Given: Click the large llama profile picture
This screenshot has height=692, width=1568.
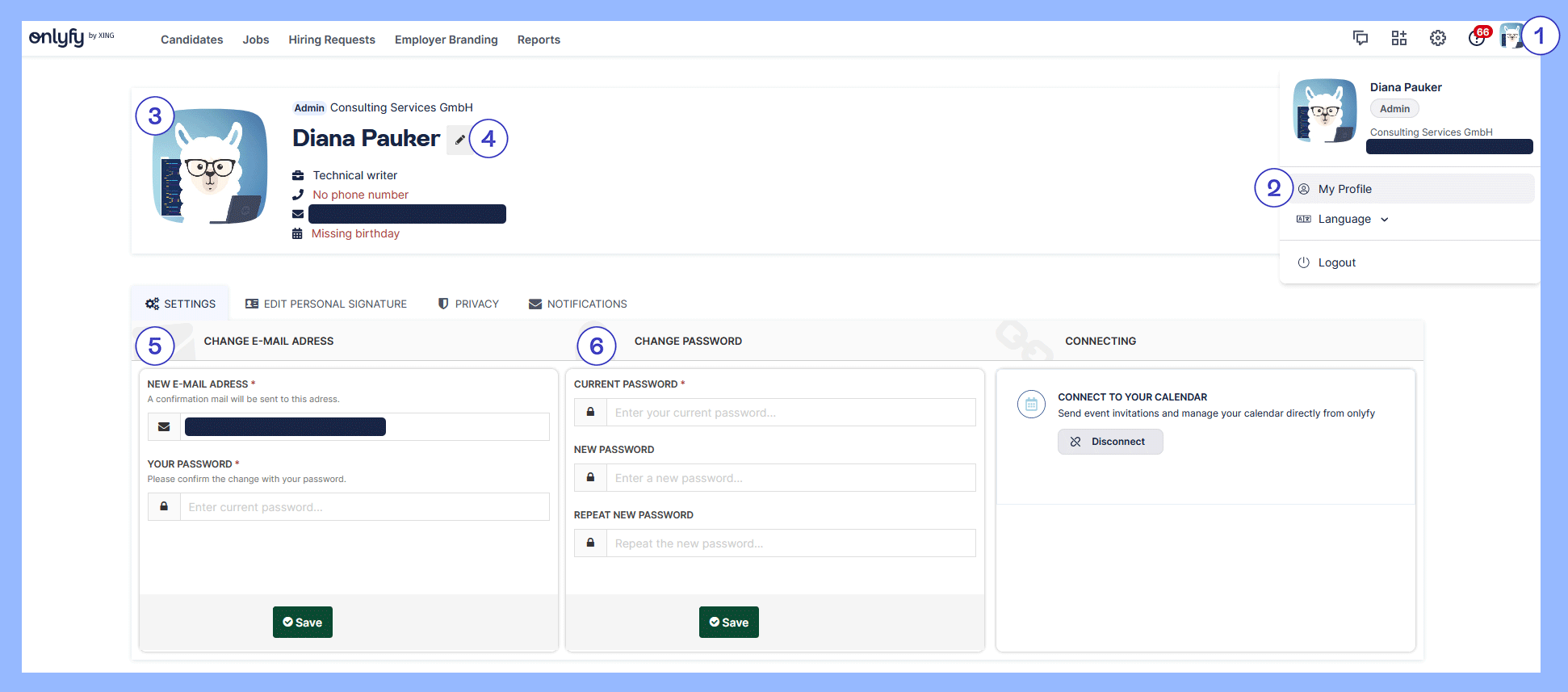Looking at the screenshot, I should [210, 166].
